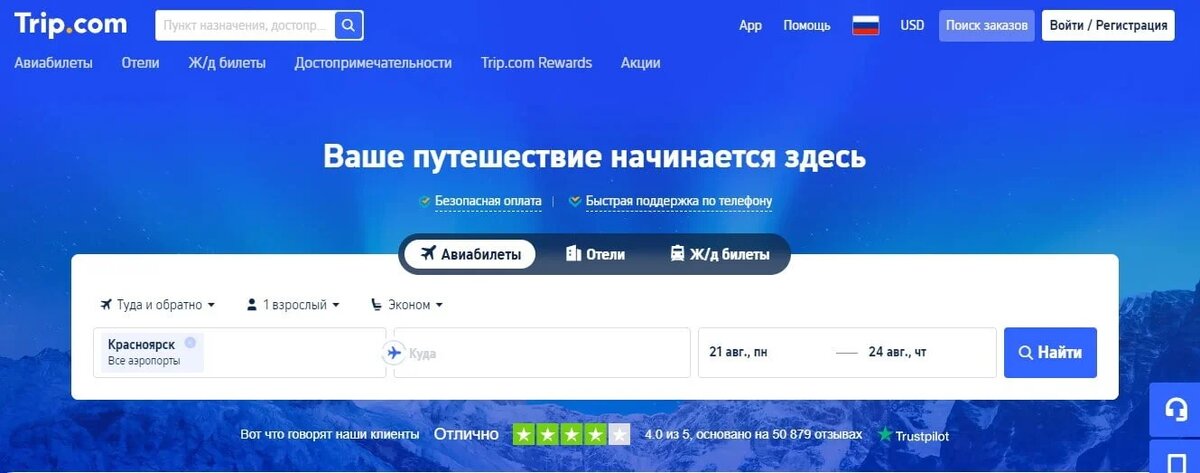Switch to the Ж/д билеты search tab
The height and width of the screenshot is (473, 1200).
click(720, 254)
